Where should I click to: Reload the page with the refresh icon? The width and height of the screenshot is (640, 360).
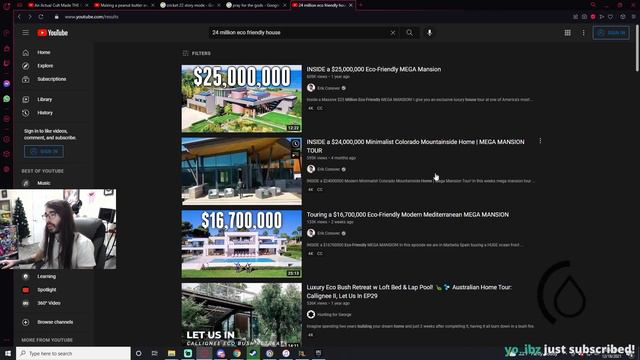(41, 17)
